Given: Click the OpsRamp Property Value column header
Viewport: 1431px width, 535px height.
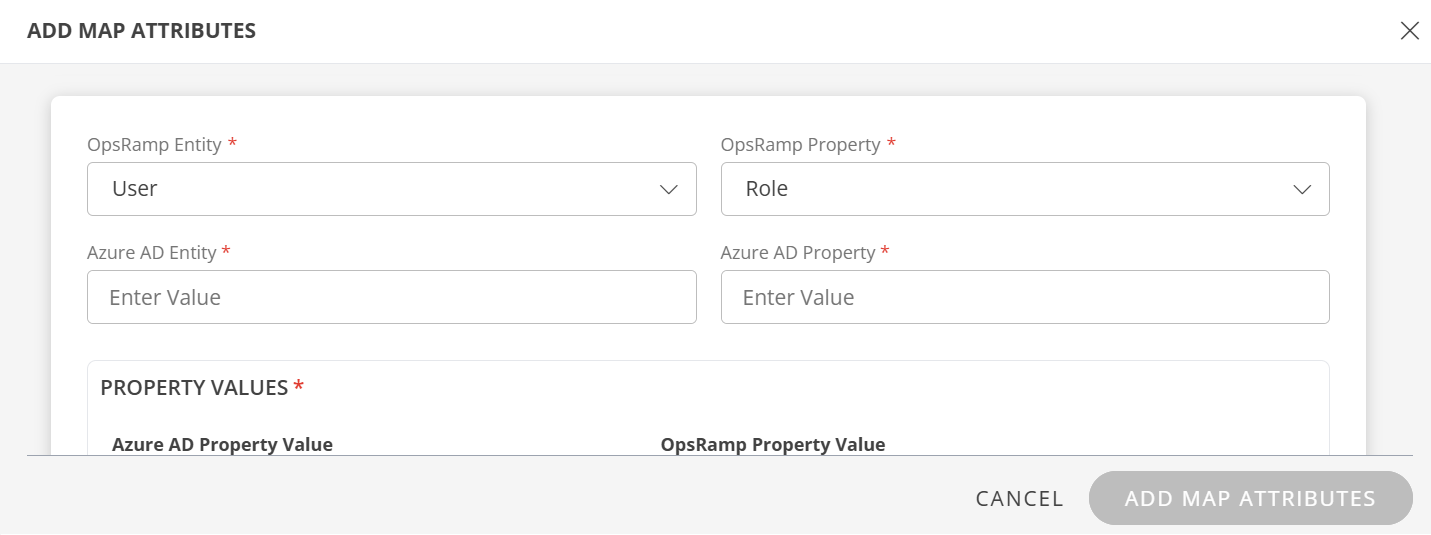Looking at the screenshot, I should (x=772, y=444).
